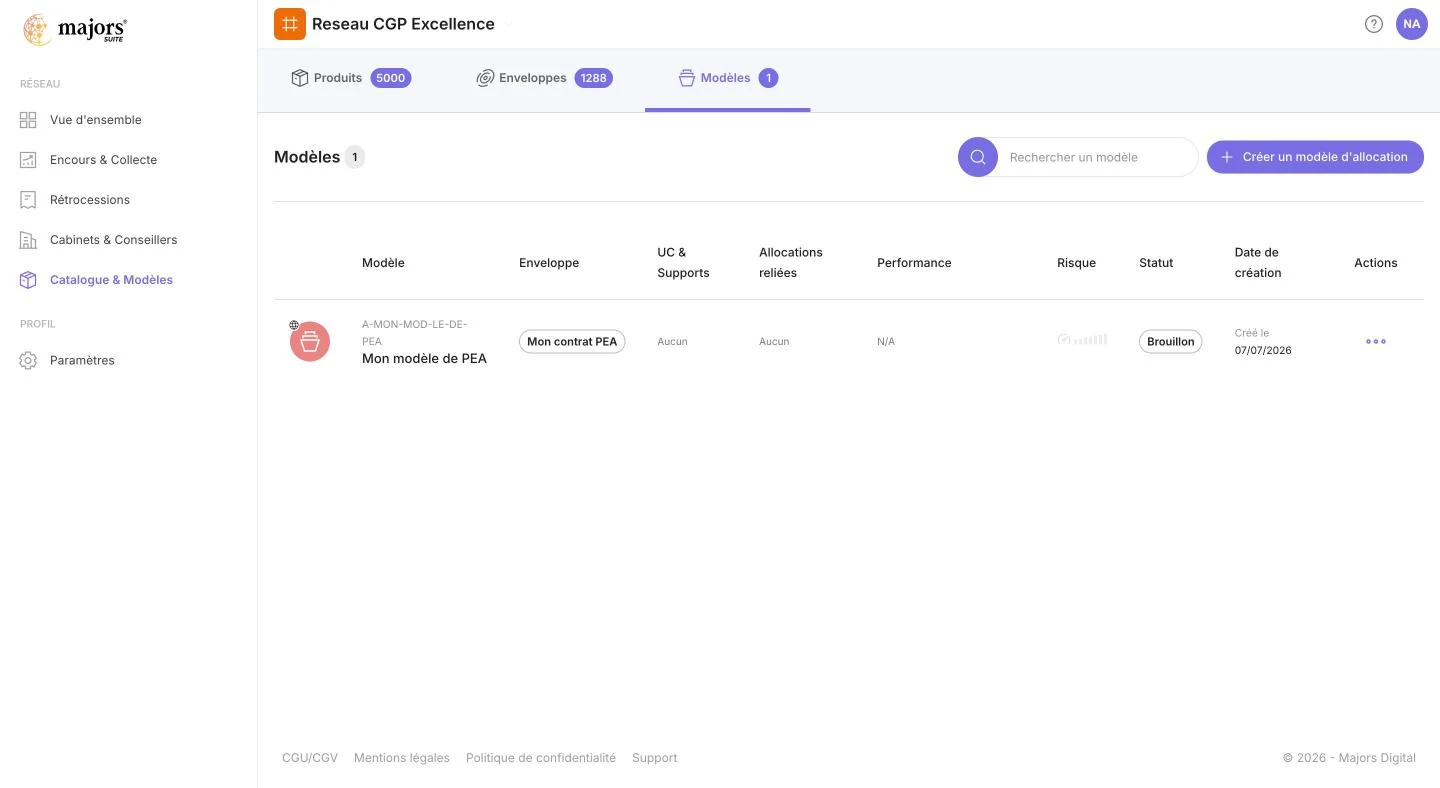Image resolution: width=1440 pixels, height=788 pixels.
Task: Open Politique de confidentialité link
Action: click(x=541, y=758)
